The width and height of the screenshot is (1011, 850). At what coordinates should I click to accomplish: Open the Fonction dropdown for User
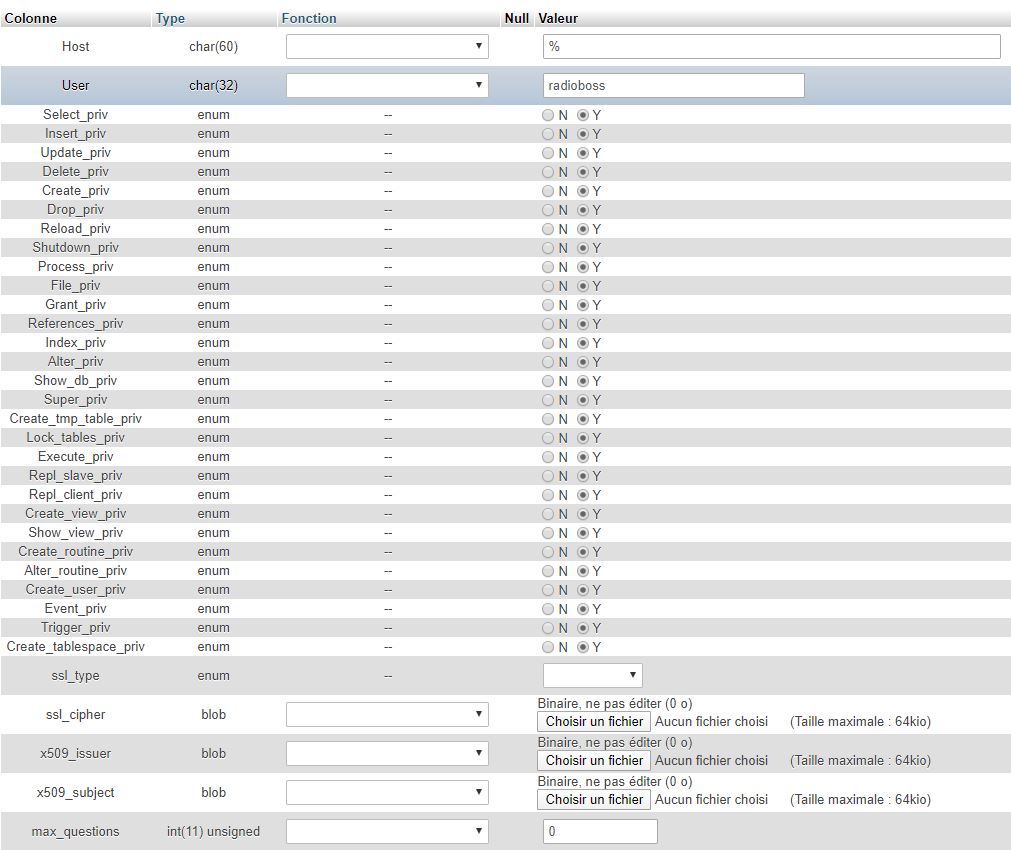[x=387, y=85]
